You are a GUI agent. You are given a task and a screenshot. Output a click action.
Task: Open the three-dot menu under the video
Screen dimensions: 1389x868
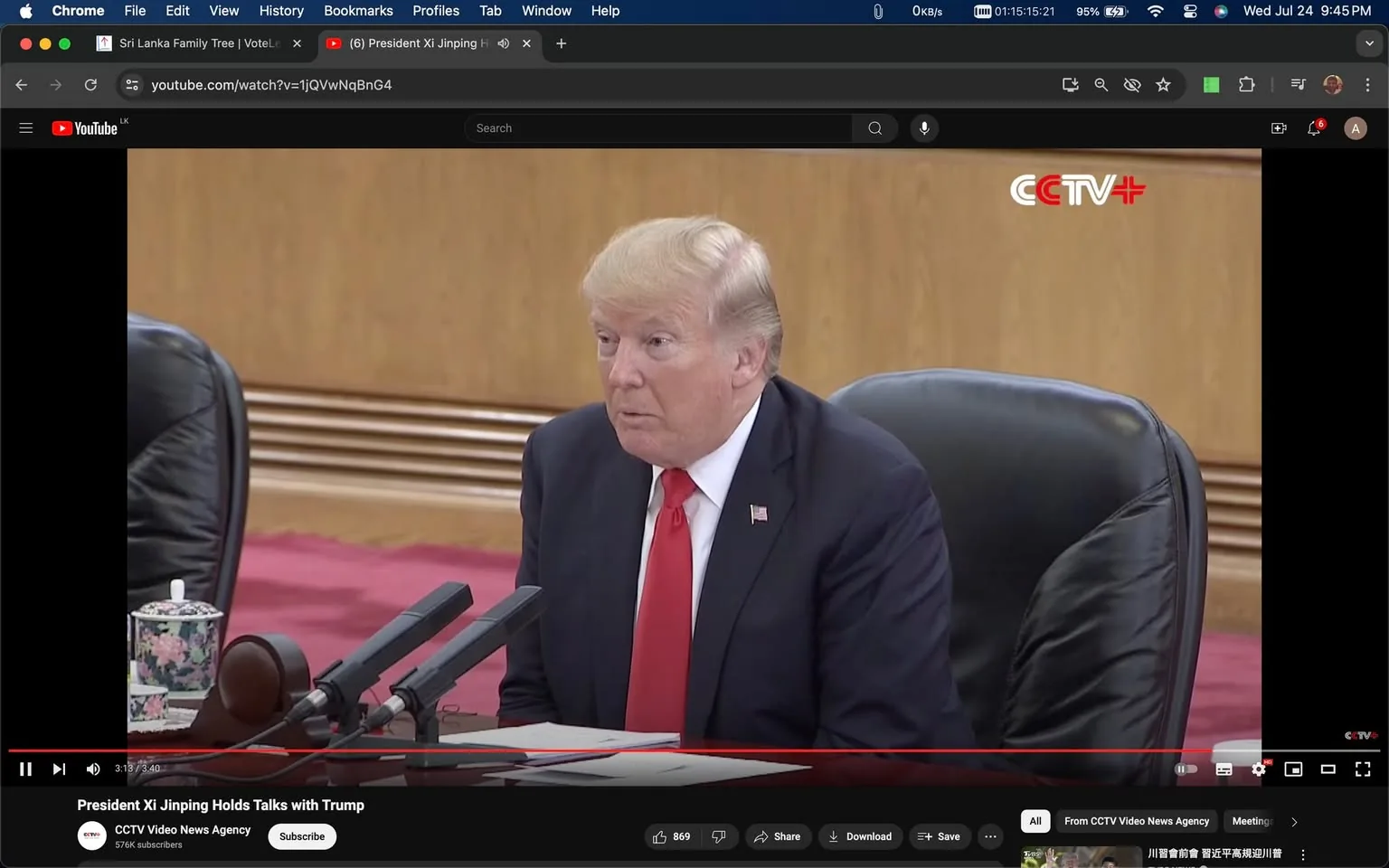pyautogui.click(x=990, y=836)
